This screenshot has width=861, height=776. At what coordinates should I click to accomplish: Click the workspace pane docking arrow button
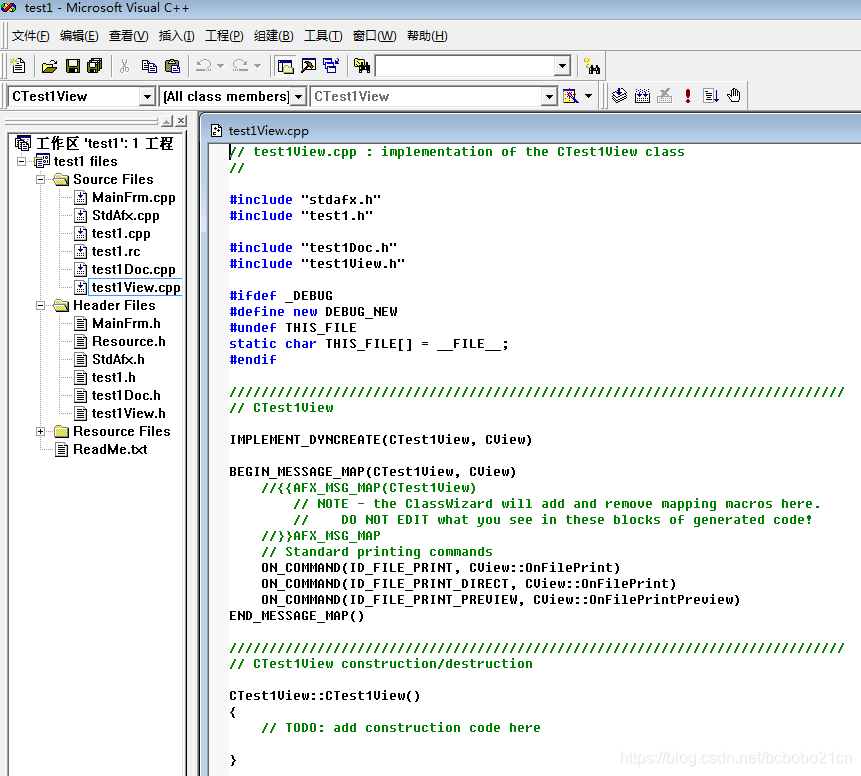click(x=167, y=120)
